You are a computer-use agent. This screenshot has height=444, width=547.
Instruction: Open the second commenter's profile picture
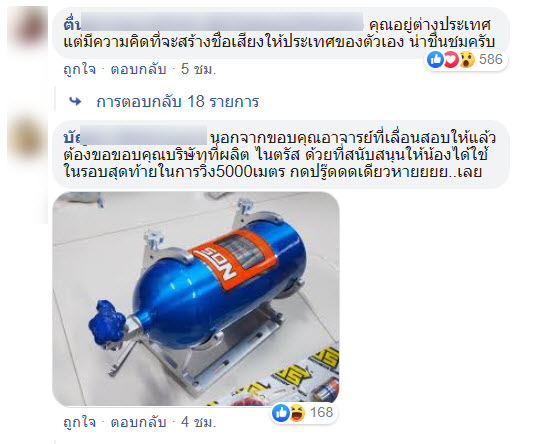coord(28,138)
